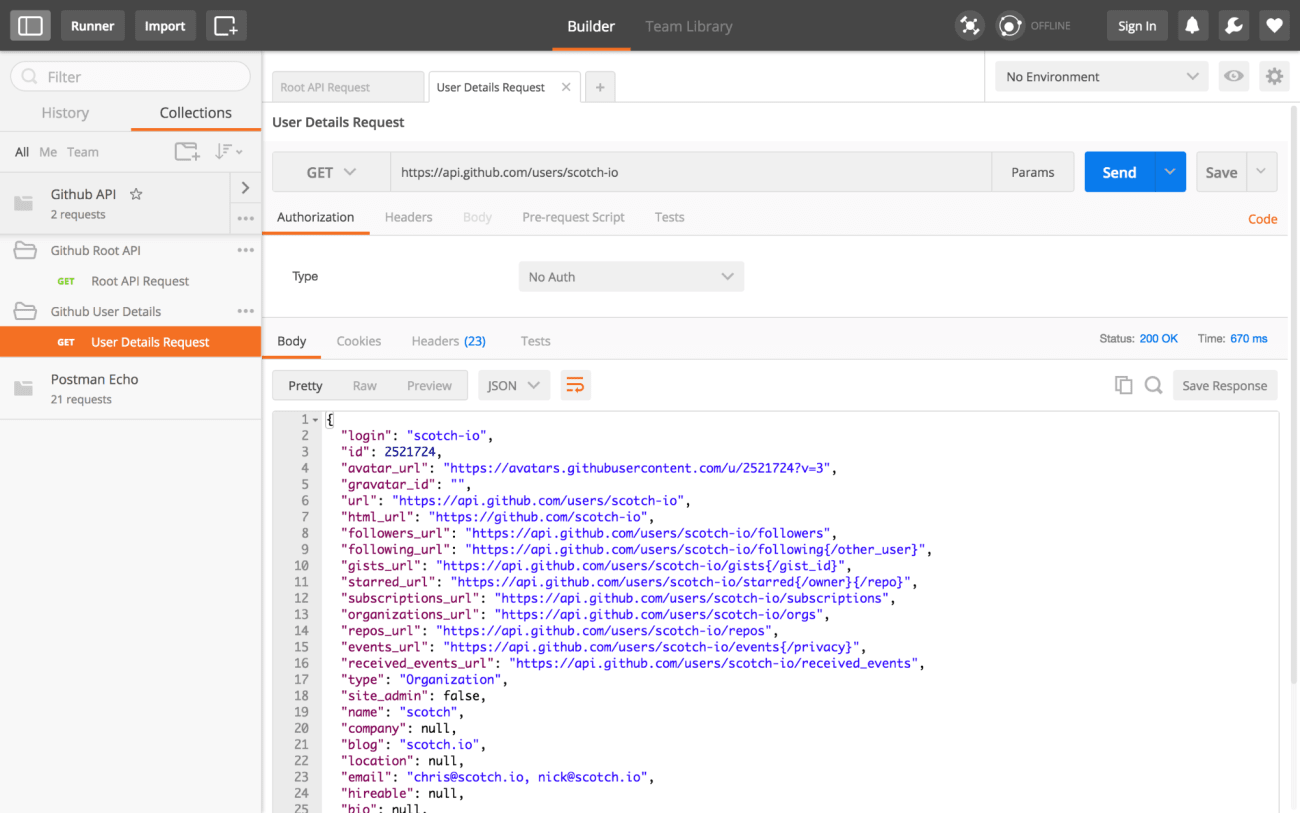Screen dimensions: 1300x813
Task: Switch to the History tab
Action: click(x=65, y=113)
